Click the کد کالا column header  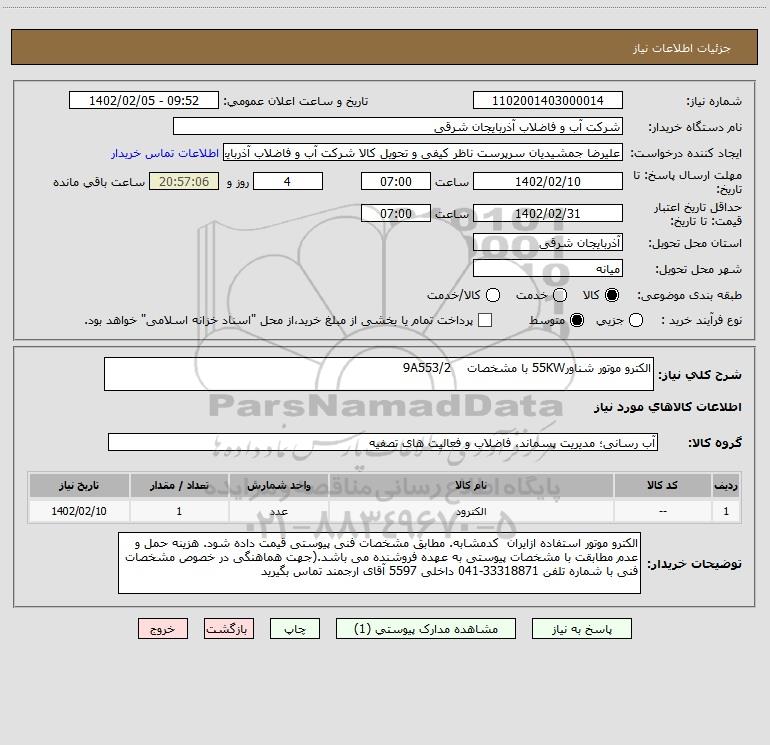pyautogui.click(x=662, y=485)
